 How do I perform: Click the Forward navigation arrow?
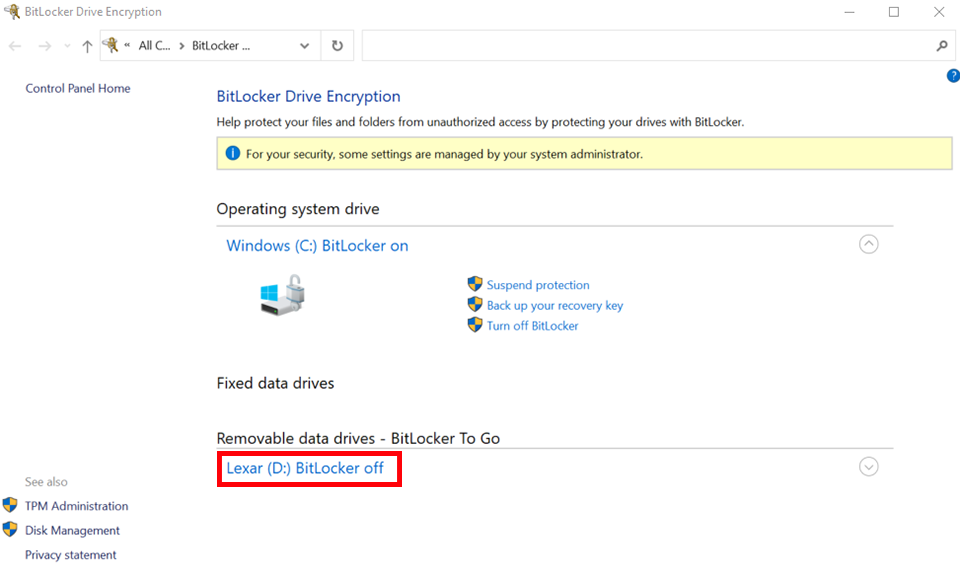click(44, 46)
